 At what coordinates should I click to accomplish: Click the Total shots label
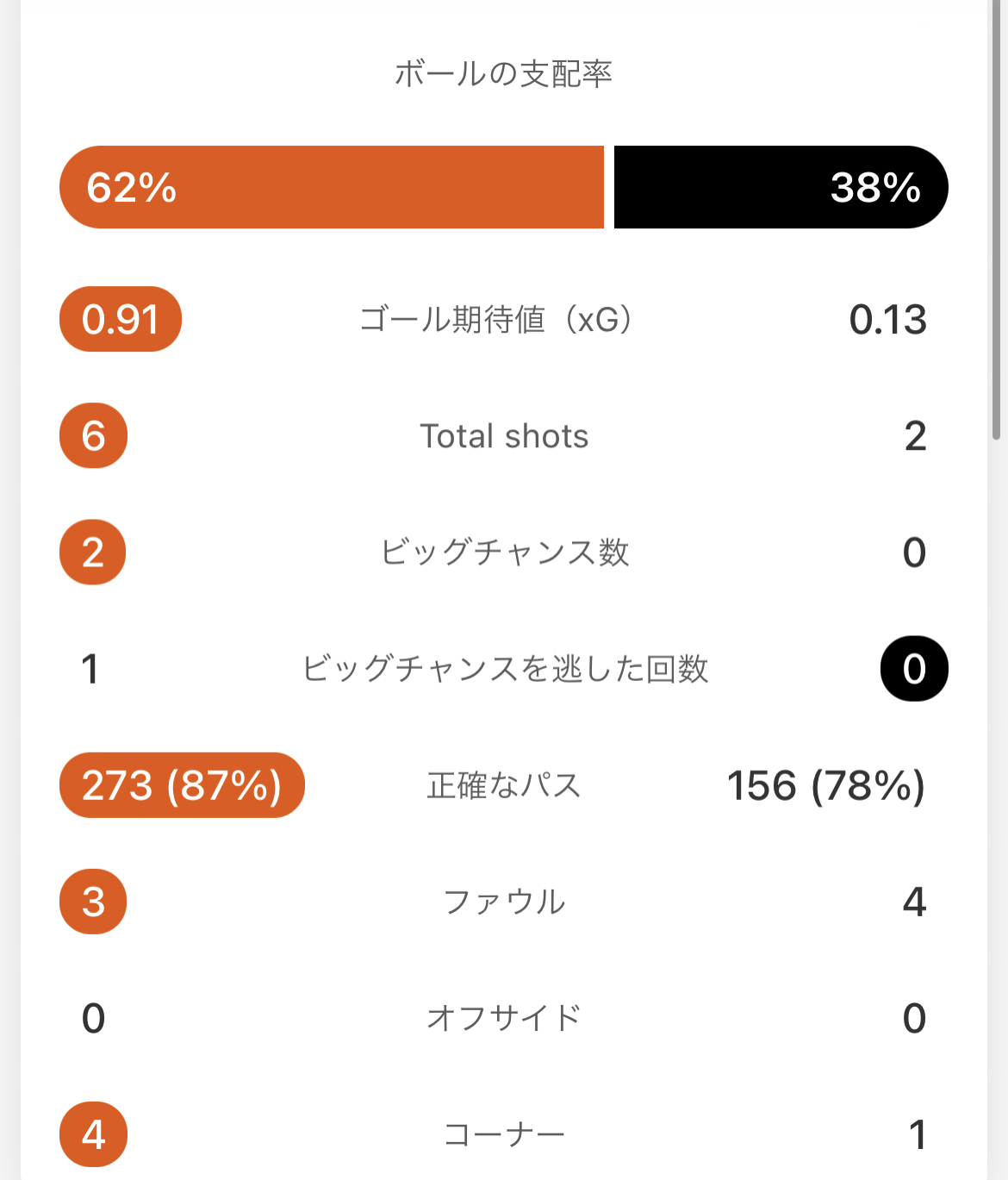click(x=504, y=436)
